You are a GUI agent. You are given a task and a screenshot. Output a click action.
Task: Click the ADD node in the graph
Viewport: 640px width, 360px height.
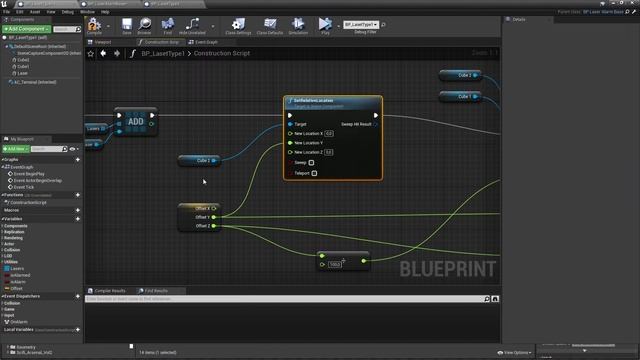[x=136, y=121]
